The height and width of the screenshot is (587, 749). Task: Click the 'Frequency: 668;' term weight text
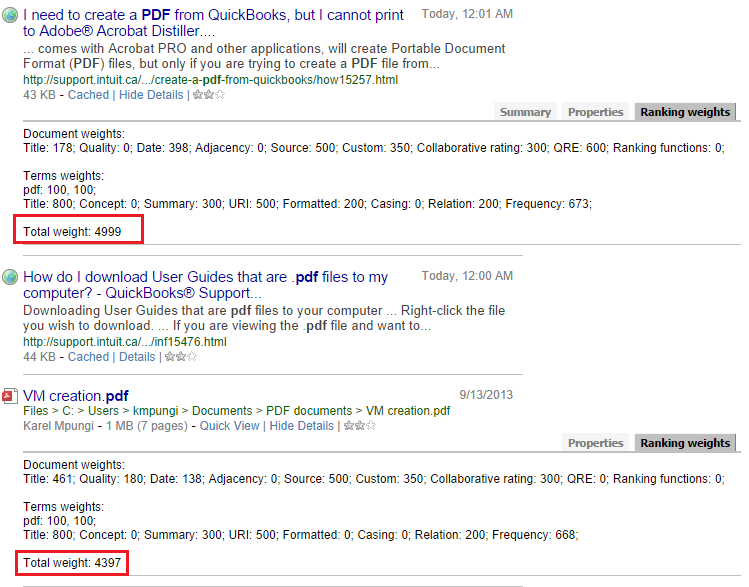coord(535,535)
